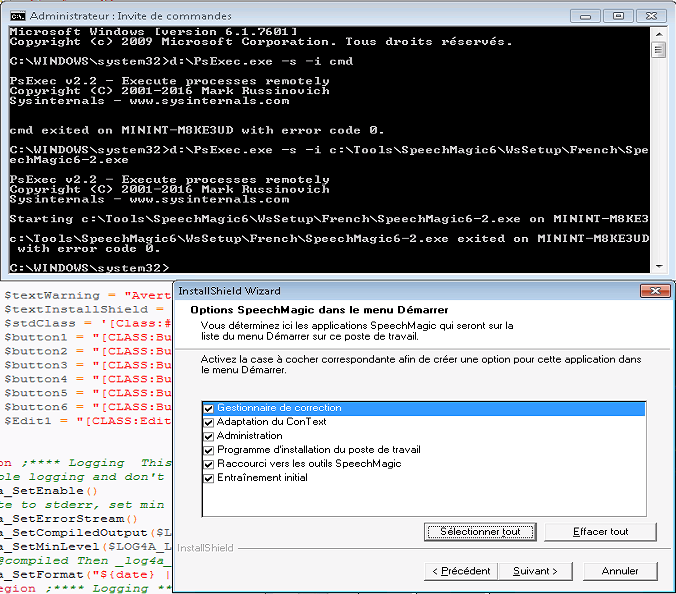Screen dimensions: 676x594
Task: Click the _SetErrorStream() line in editor
Action: click(68, 519)
